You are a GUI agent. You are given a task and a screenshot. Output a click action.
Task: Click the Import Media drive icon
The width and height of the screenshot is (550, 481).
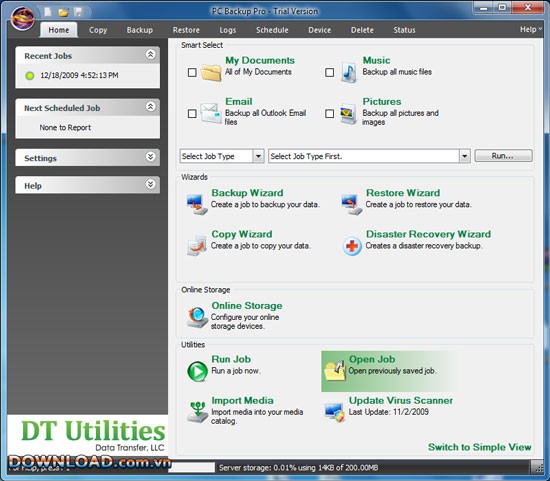click(197, 412)
